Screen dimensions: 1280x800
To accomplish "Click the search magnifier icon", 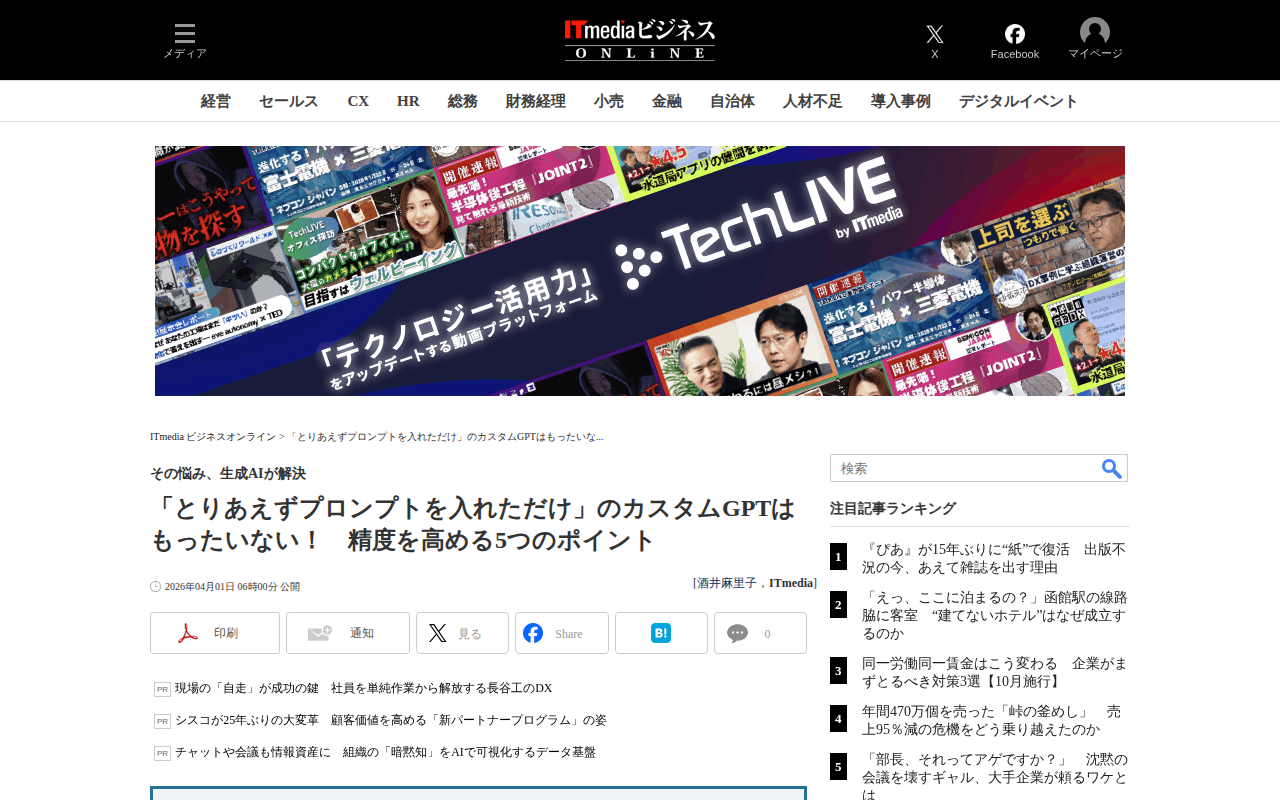I will tap(1111, 469).
